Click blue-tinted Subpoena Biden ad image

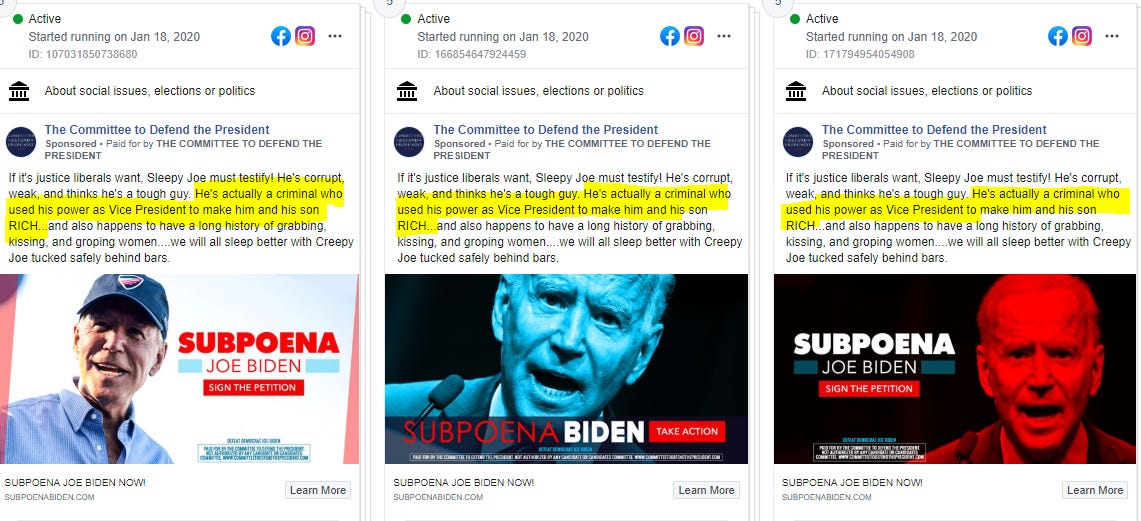click(566, 369)
